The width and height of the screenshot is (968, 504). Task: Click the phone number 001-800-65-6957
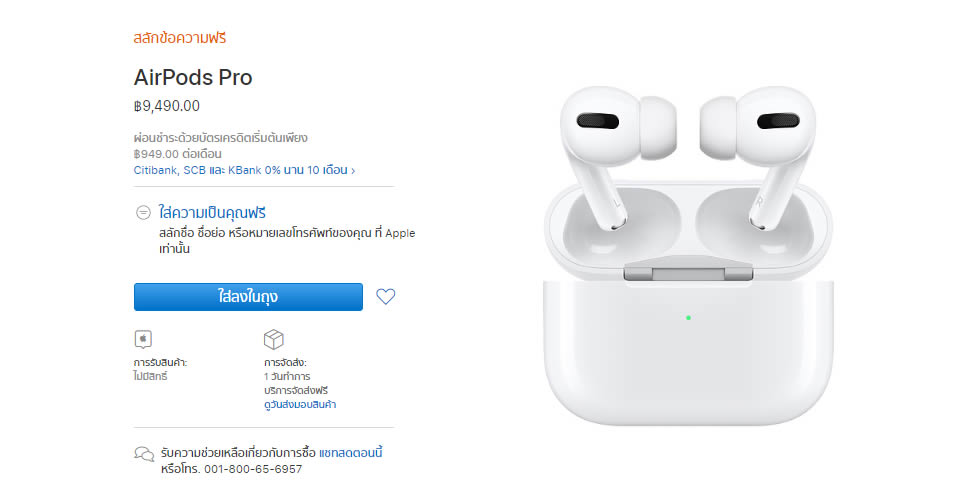click(x=253, y=469)
